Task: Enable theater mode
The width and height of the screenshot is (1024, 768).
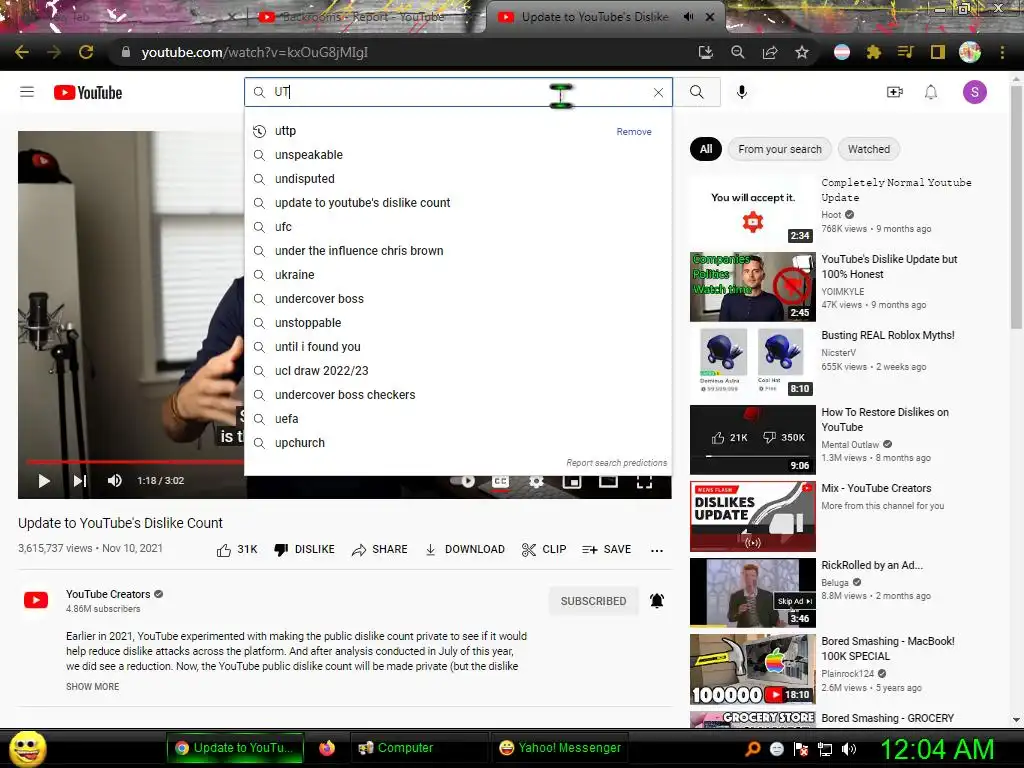Action: click(608, 482)
